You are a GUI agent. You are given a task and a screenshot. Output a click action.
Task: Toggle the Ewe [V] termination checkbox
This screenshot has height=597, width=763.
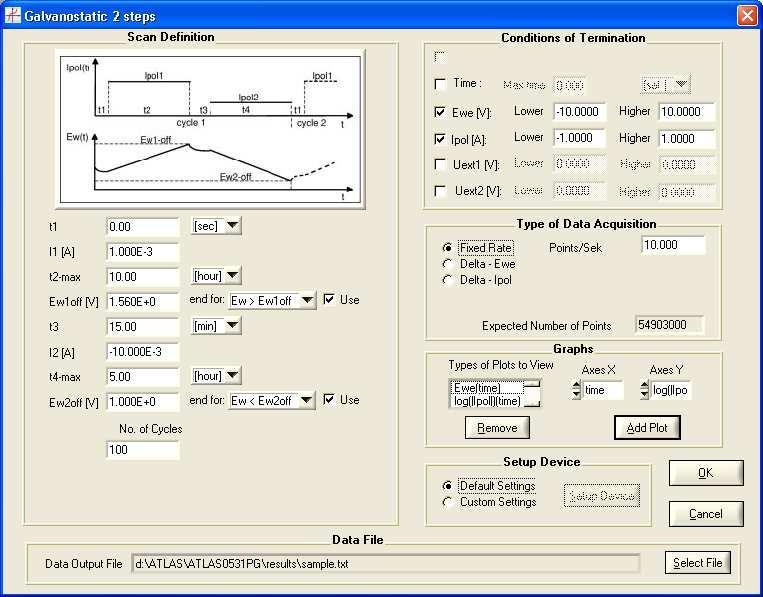440,112
